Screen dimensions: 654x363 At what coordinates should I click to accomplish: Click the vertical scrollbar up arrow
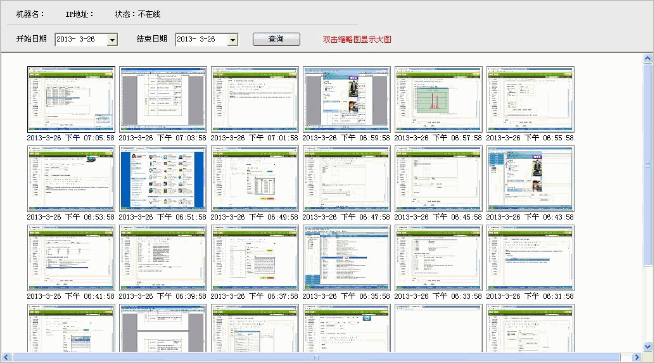pos(647,58)
